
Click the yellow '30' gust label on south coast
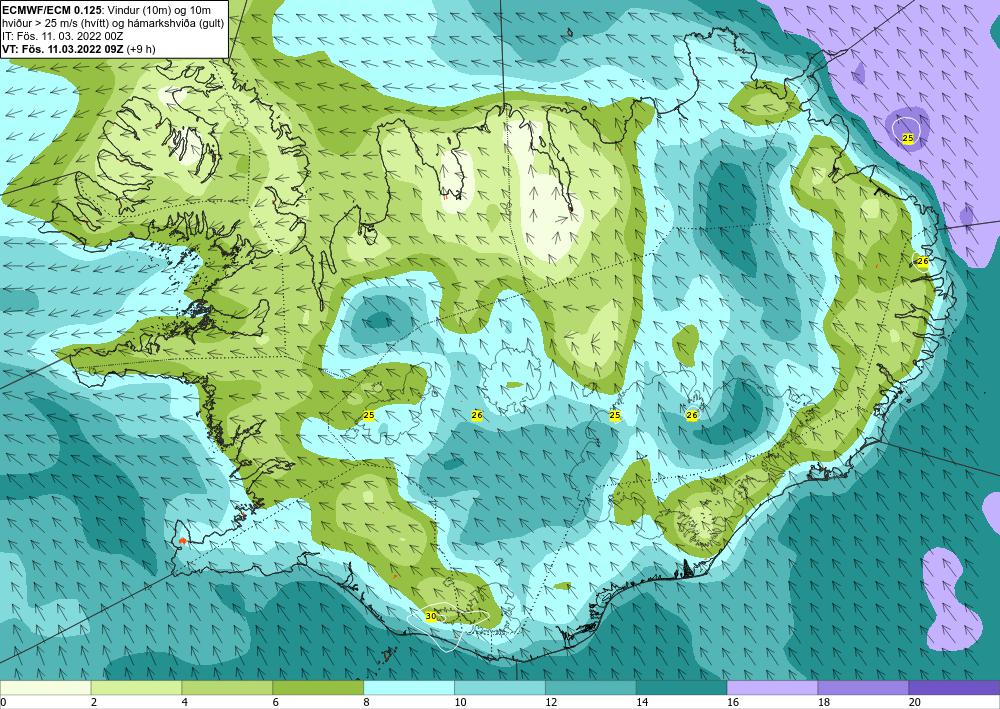(x=431, y=616)
